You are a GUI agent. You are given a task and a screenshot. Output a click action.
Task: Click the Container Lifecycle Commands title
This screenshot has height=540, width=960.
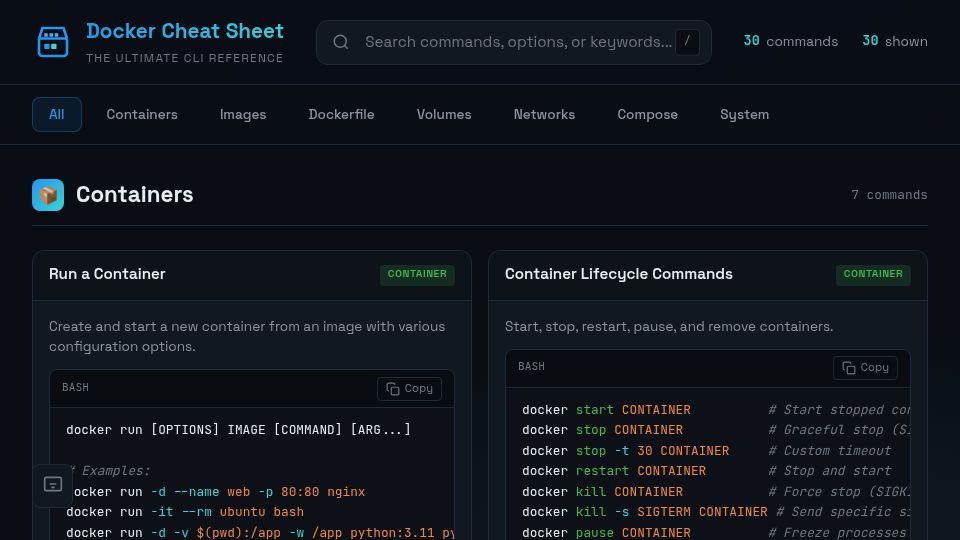coord(618,274)
